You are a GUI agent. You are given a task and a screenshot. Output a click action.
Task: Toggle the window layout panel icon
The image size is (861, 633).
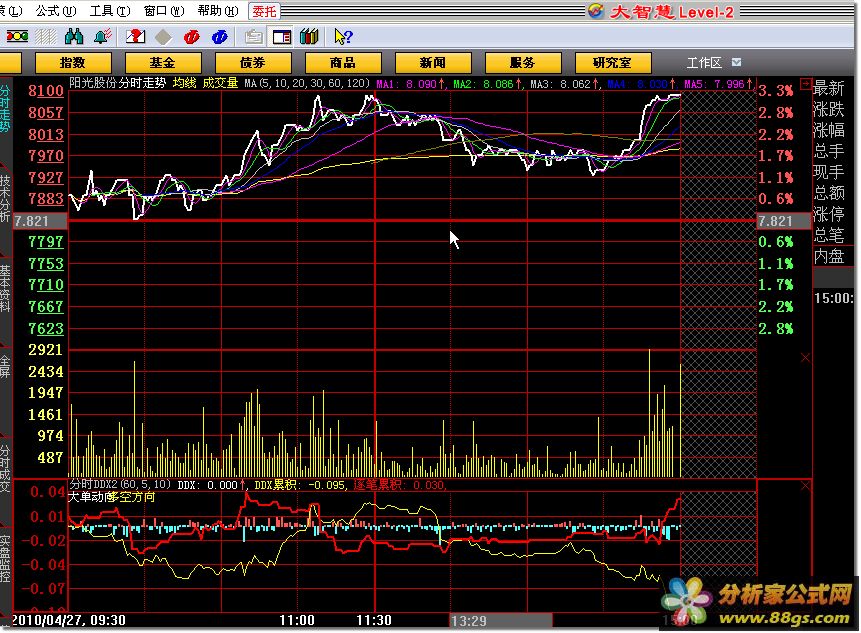pyautogui.click(x=282, y=37)
